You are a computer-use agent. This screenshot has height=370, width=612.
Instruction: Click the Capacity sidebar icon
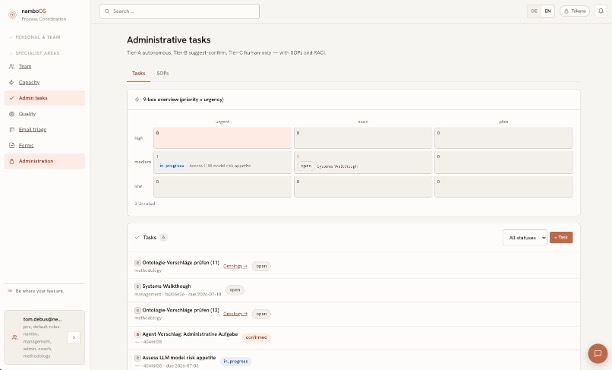click(x=12, y=82)
